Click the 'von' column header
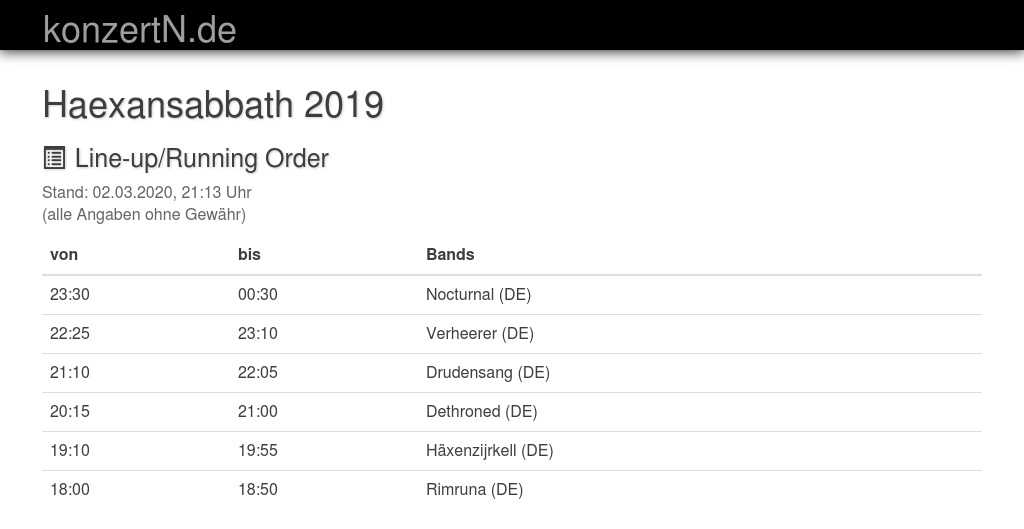The image size is (1024, 529). [x=64, y=254]
